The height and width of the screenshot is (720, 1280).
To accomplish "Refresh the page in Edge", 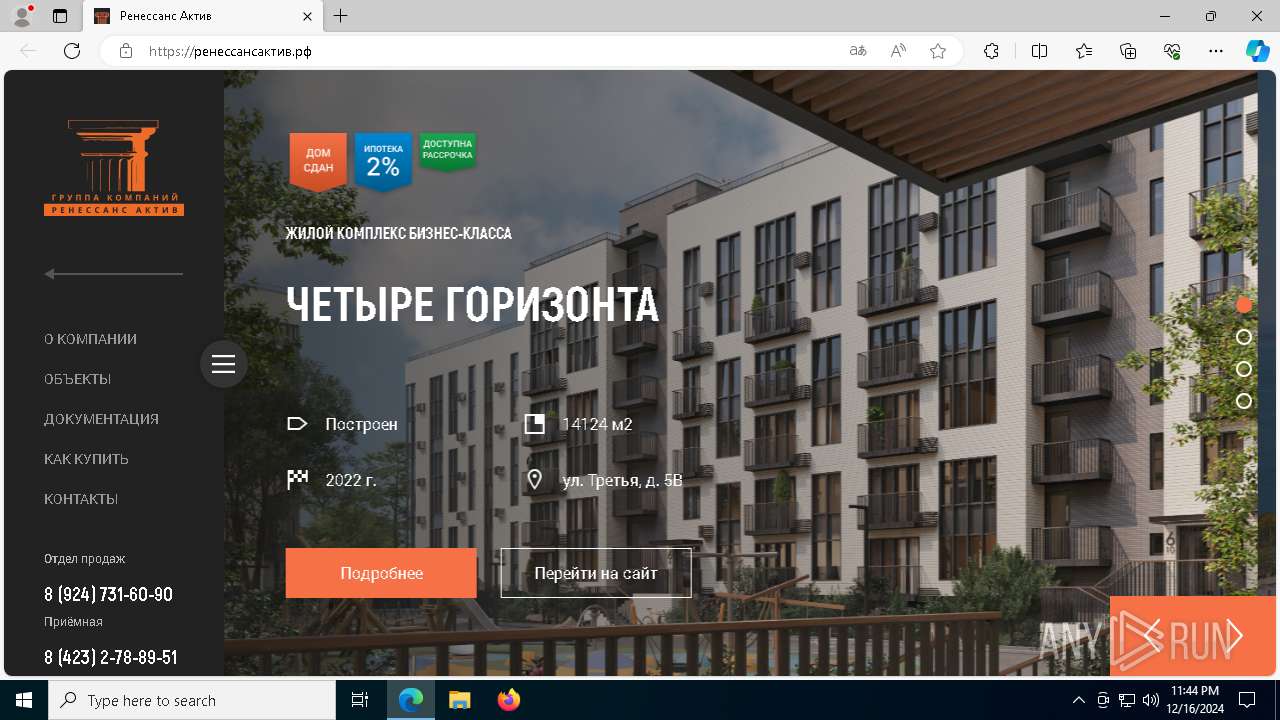I will pos(72,51).
